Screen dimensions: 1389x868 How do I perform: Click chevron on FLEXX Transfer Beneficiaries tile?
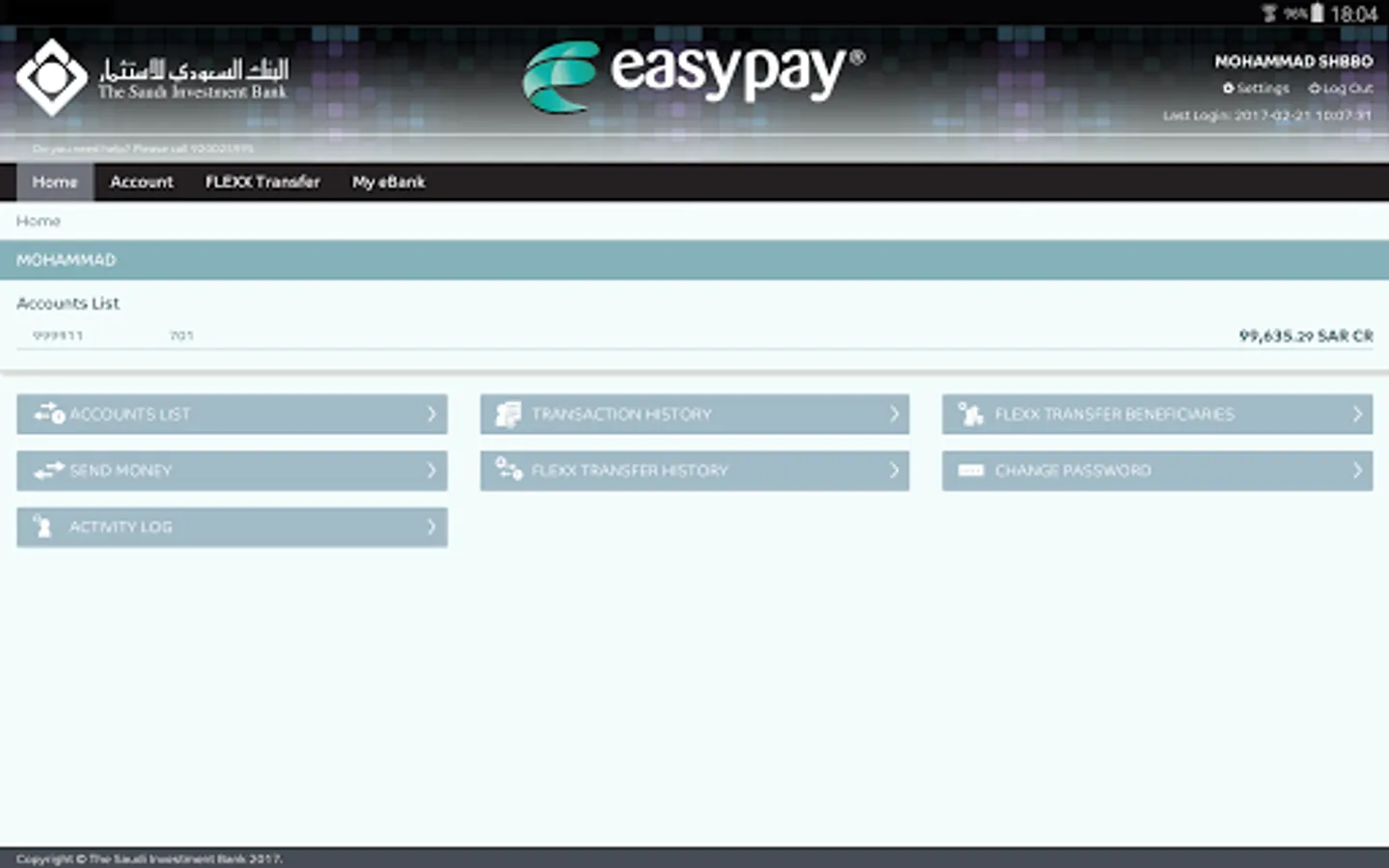tap(1357, 414)
